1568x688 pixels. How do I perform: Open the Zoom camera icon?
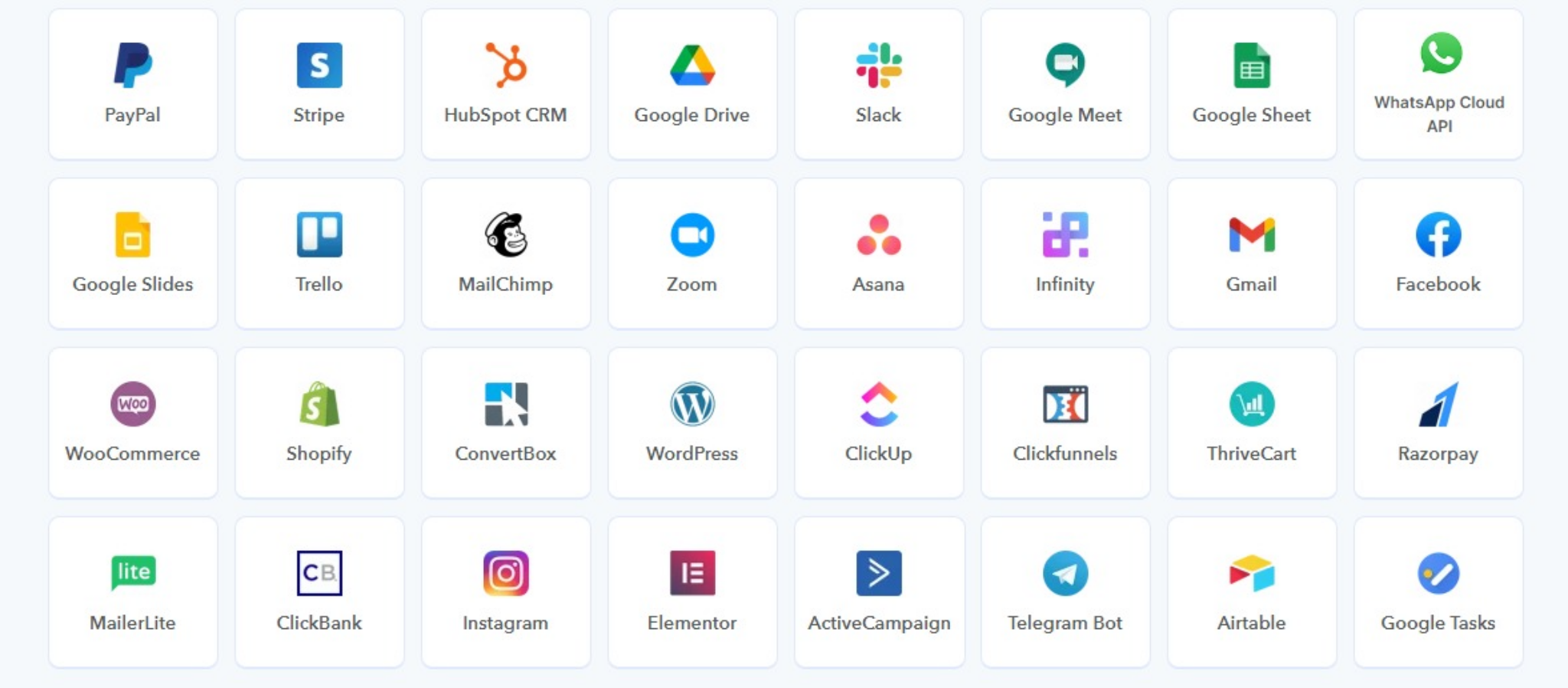[x=692, y=234]
